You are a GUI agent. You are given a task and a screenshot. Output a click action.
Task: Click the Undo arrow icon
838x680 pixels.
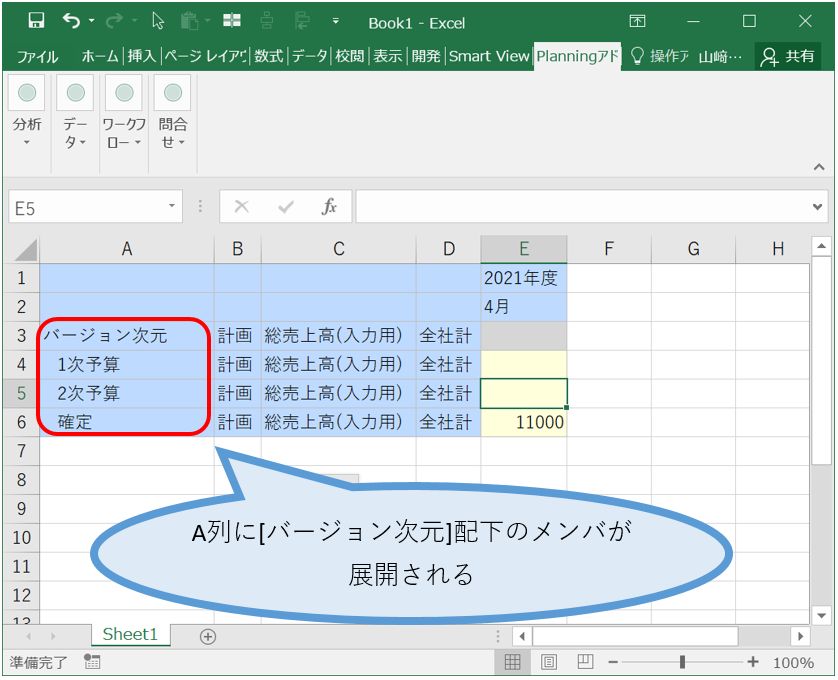pos(71,21)
